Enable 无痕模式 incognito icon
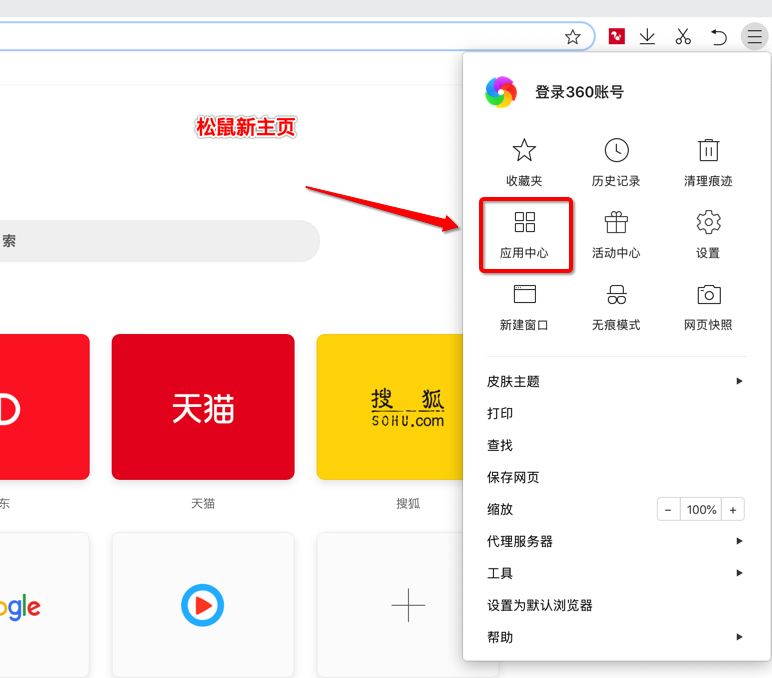The image size is (772, 678). pos(616,294)
